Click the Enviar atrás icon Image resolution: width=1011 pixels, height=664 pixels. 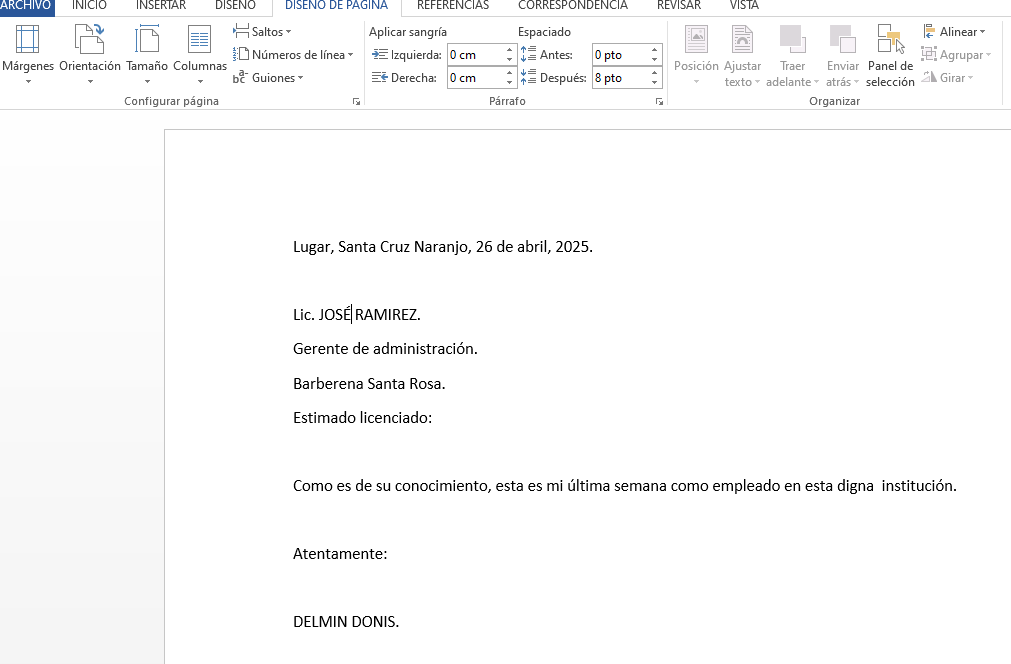tap(843, 39)
